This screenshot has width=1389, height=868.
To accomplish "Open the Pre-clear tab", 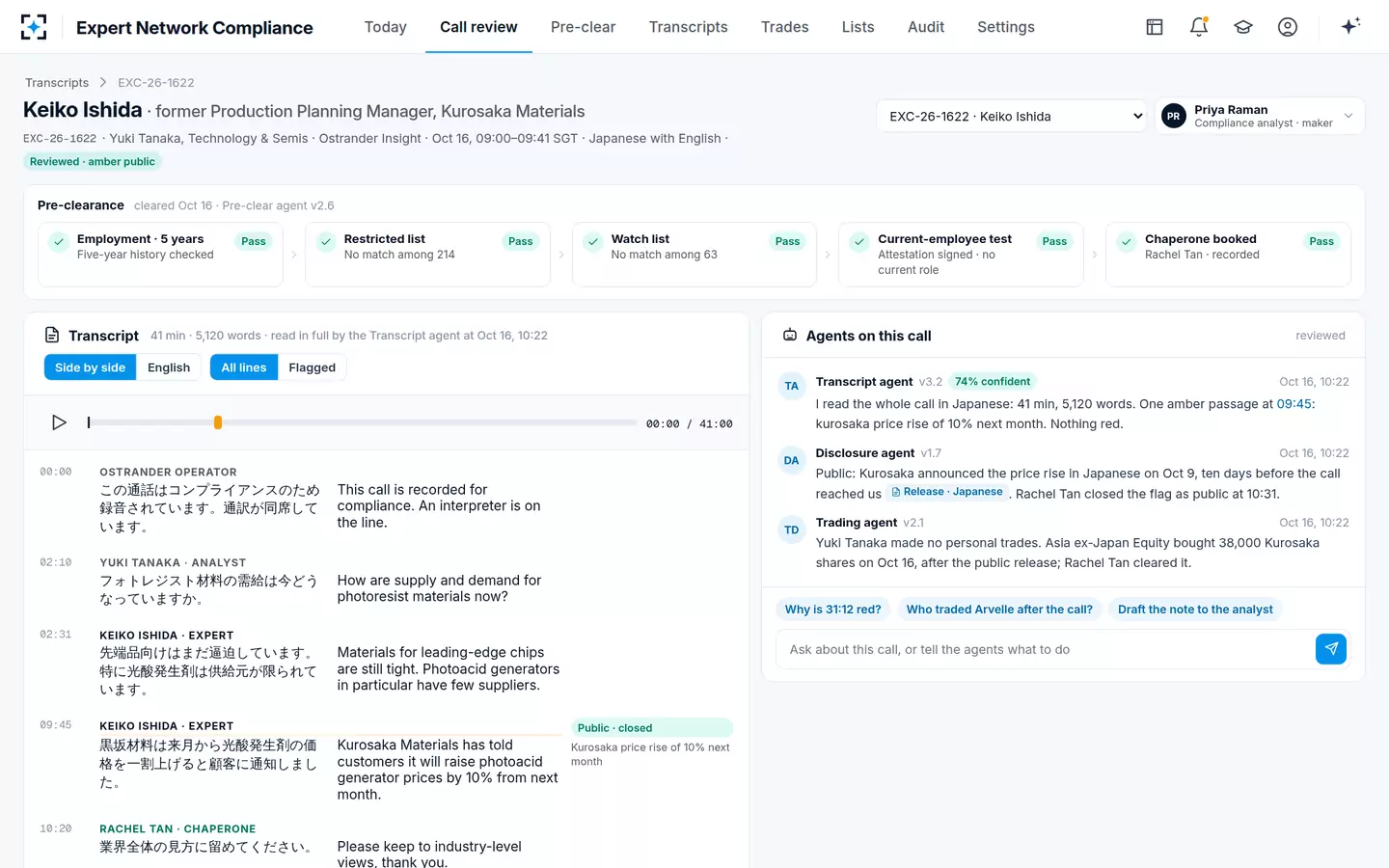I will point(584,27).
